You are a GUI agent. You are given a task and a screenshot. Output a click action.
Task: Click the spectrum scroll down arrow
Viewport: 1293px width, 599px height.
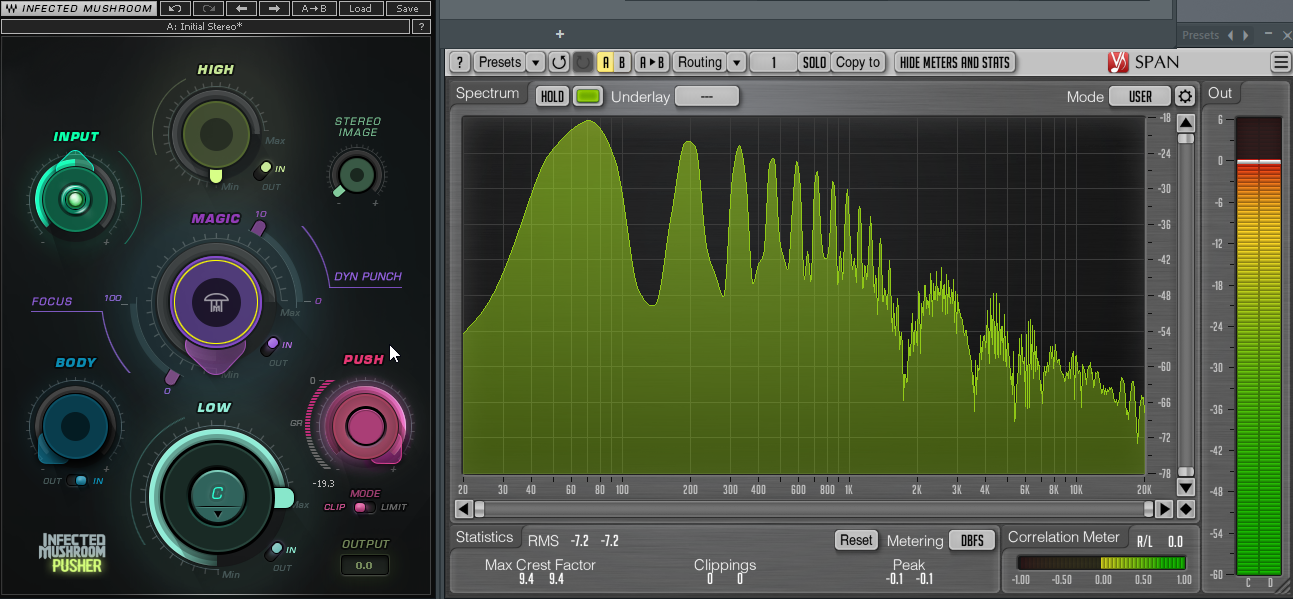1185,488
